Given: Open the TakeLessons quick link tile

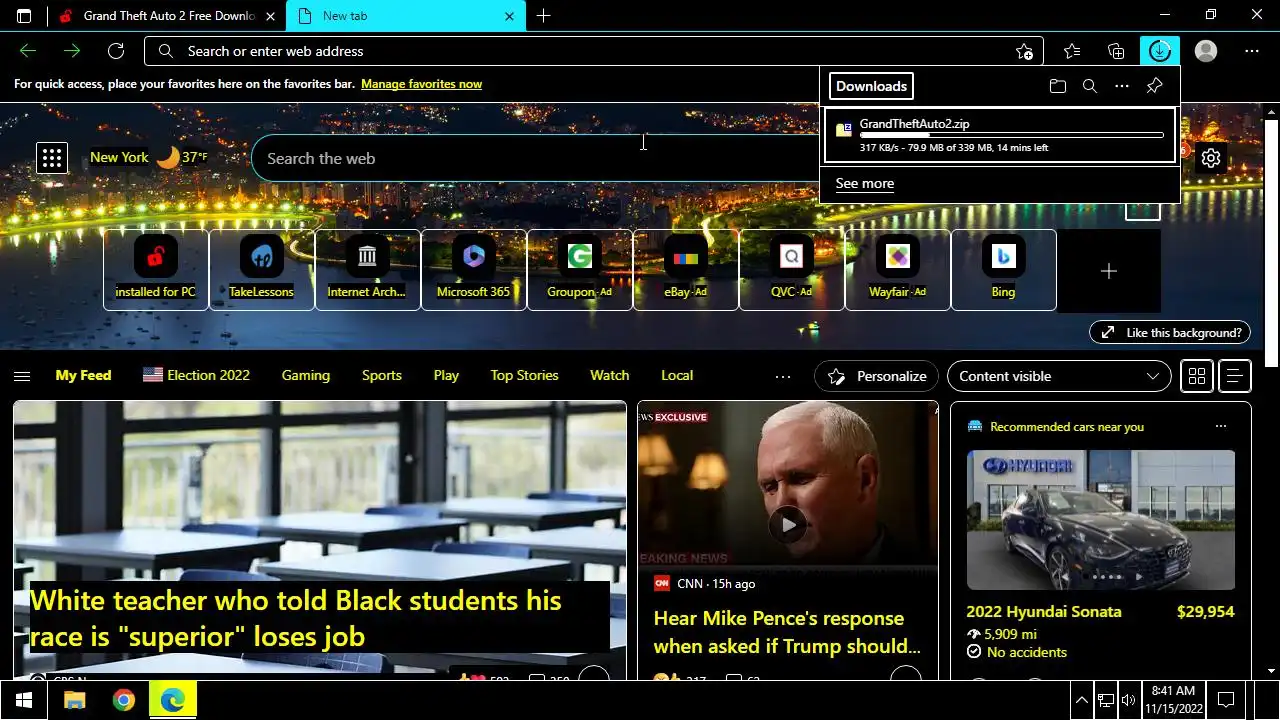Looking at the screenshot, I should click(262, 270).
